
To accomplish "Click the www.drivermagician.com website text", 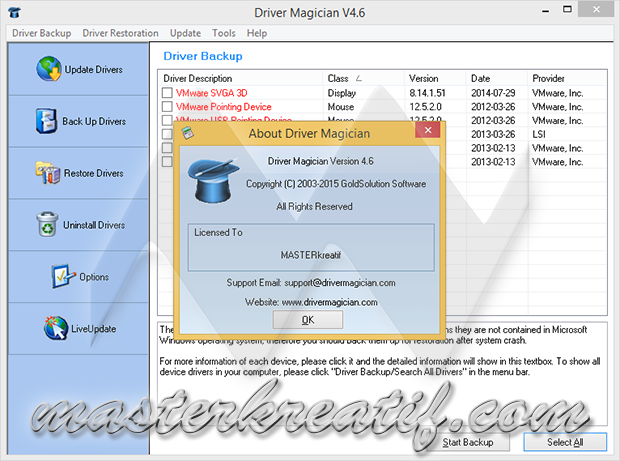I will coord(329,302).
